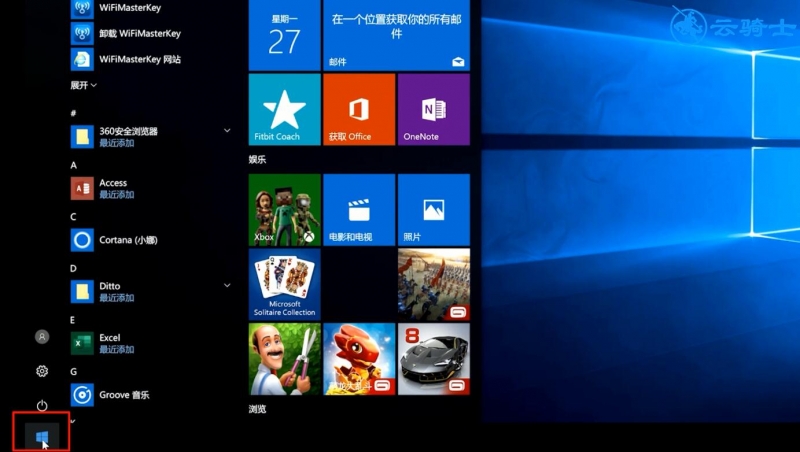
Task: Expand the 360安全浏览器 folder chevron
Action: click(x=227, y=131)
